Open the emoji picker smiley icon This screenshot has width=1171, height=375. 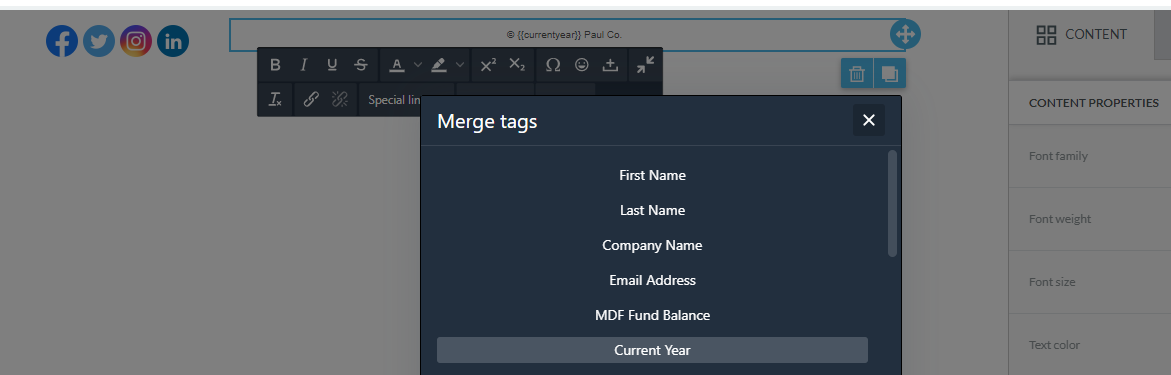(x=582, y=65)
